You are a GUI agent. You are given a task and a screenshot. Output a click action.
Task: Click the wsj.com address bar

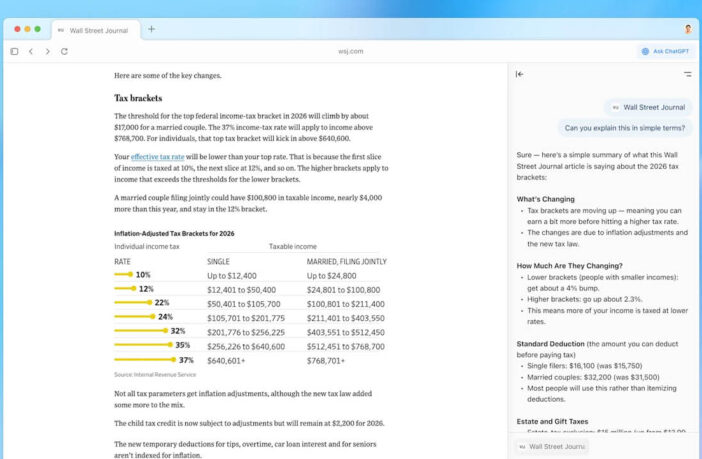point(351,51)
